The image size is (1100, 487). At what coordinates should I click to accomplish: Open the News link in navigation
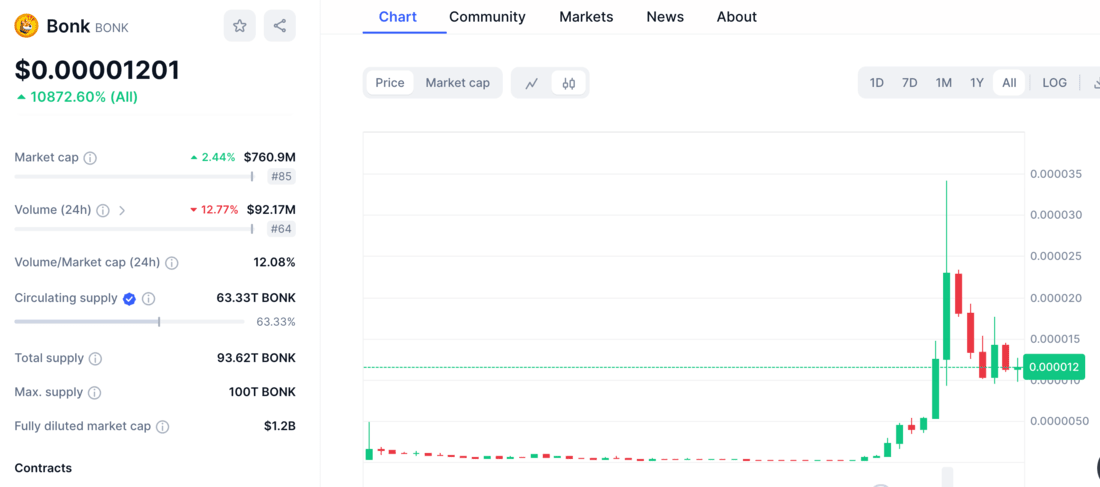665,17
